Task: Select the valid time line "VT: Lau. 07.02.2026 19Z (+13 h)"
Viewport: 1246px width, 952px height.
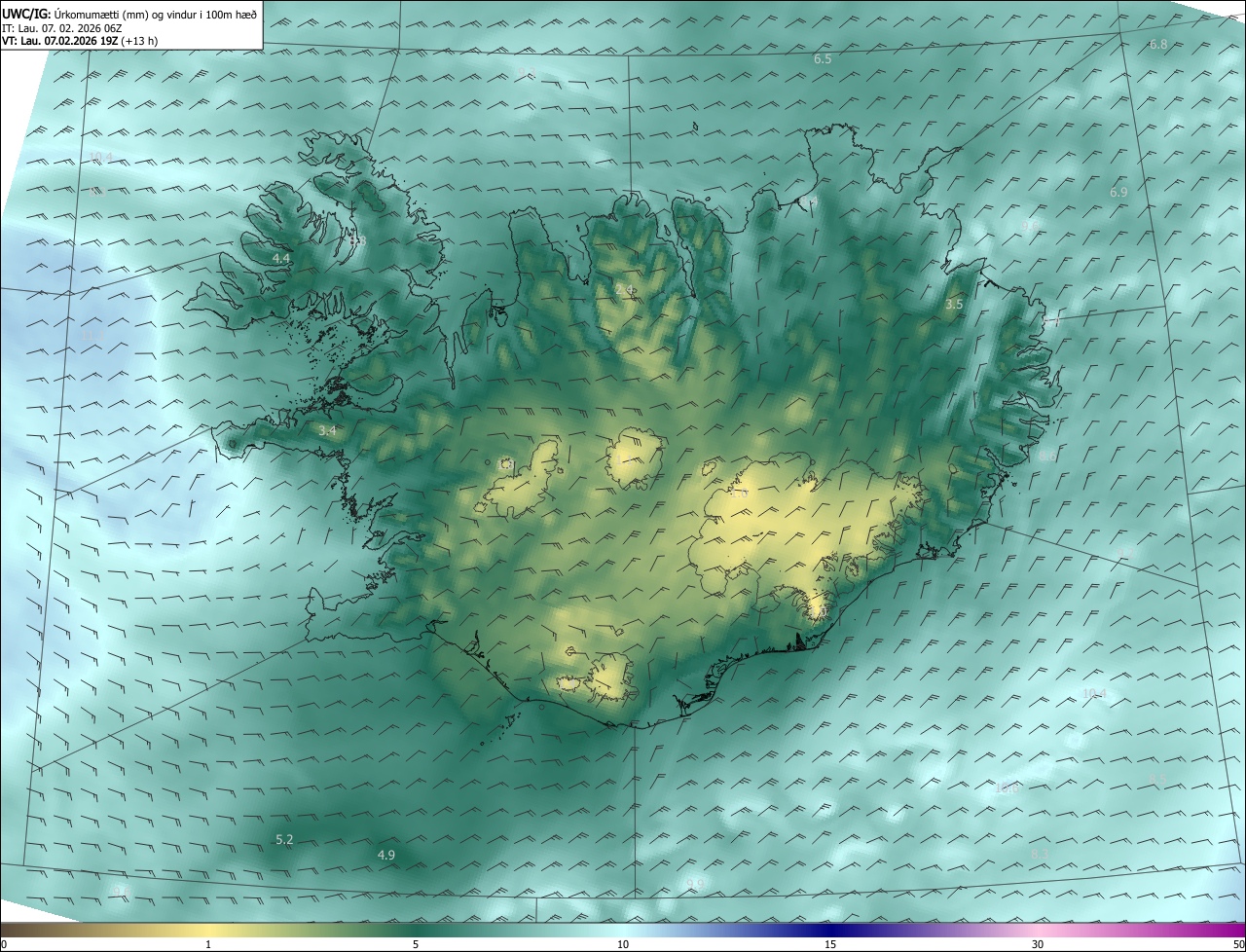Action: pyautogui.click(x=80, y=41)
